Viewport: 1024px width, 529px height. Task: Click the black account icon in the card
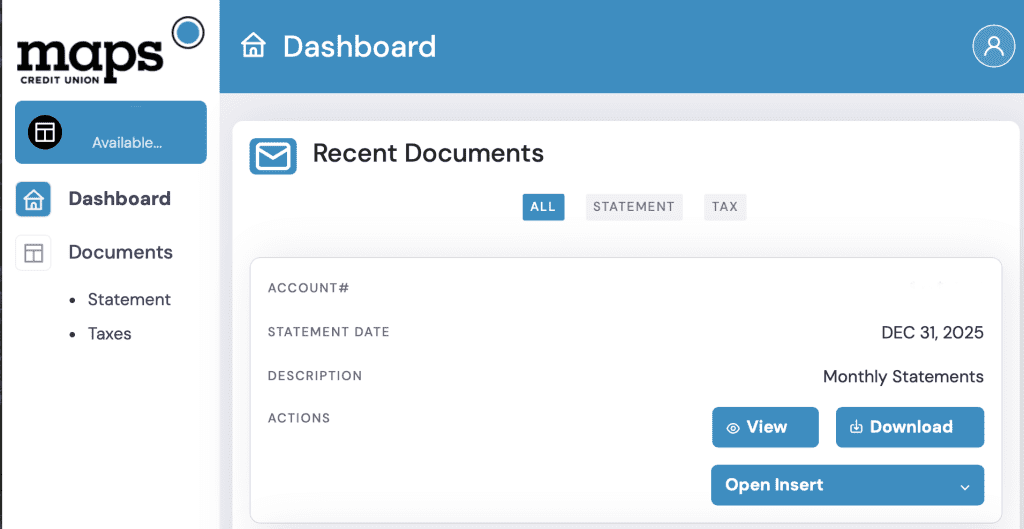45,131
